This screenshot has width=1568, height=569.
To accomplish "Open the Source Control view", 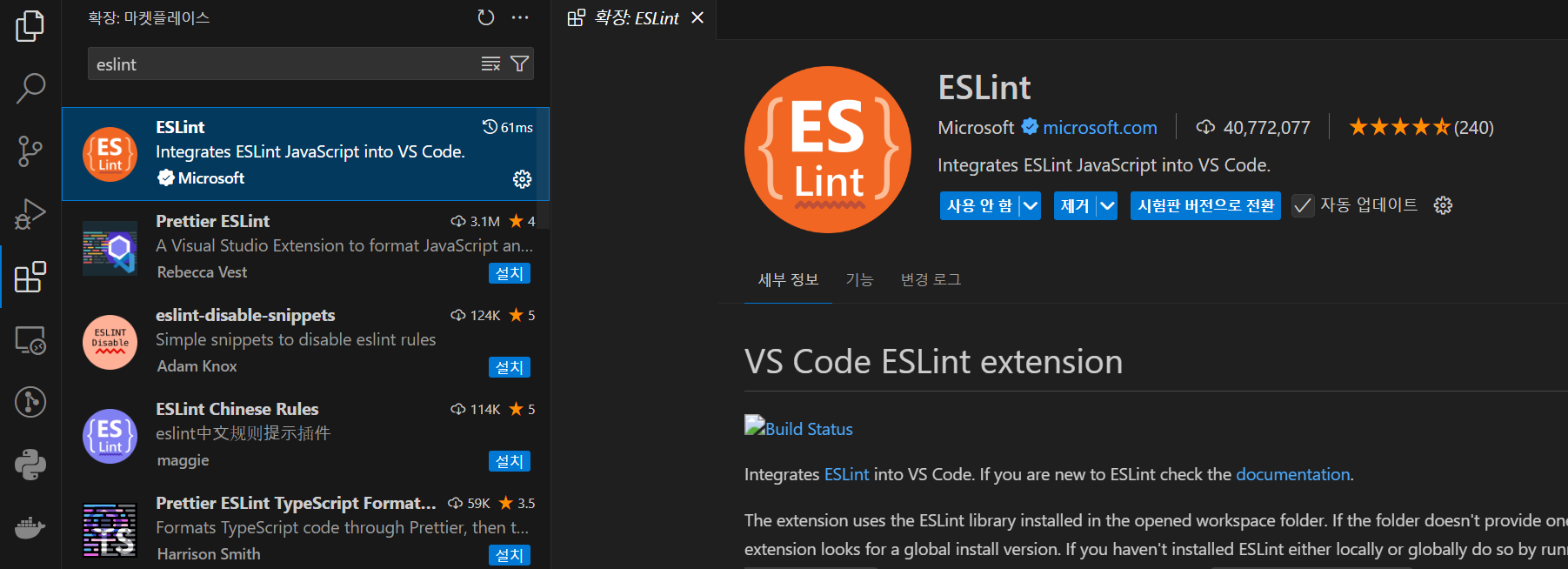I will click(30, 151).
